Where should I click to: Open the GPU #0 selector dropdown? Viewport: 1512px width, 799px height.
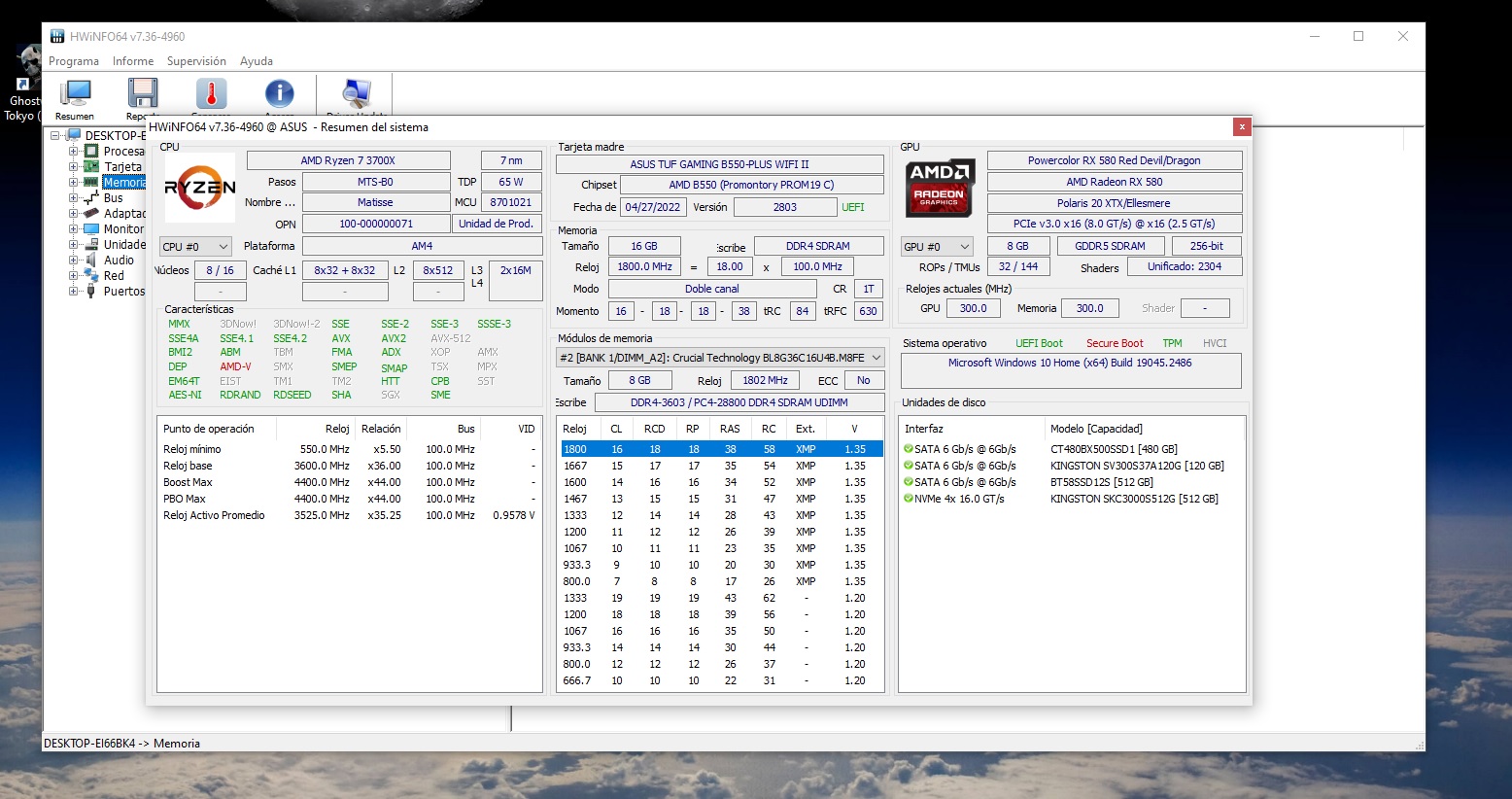[937, 247]
